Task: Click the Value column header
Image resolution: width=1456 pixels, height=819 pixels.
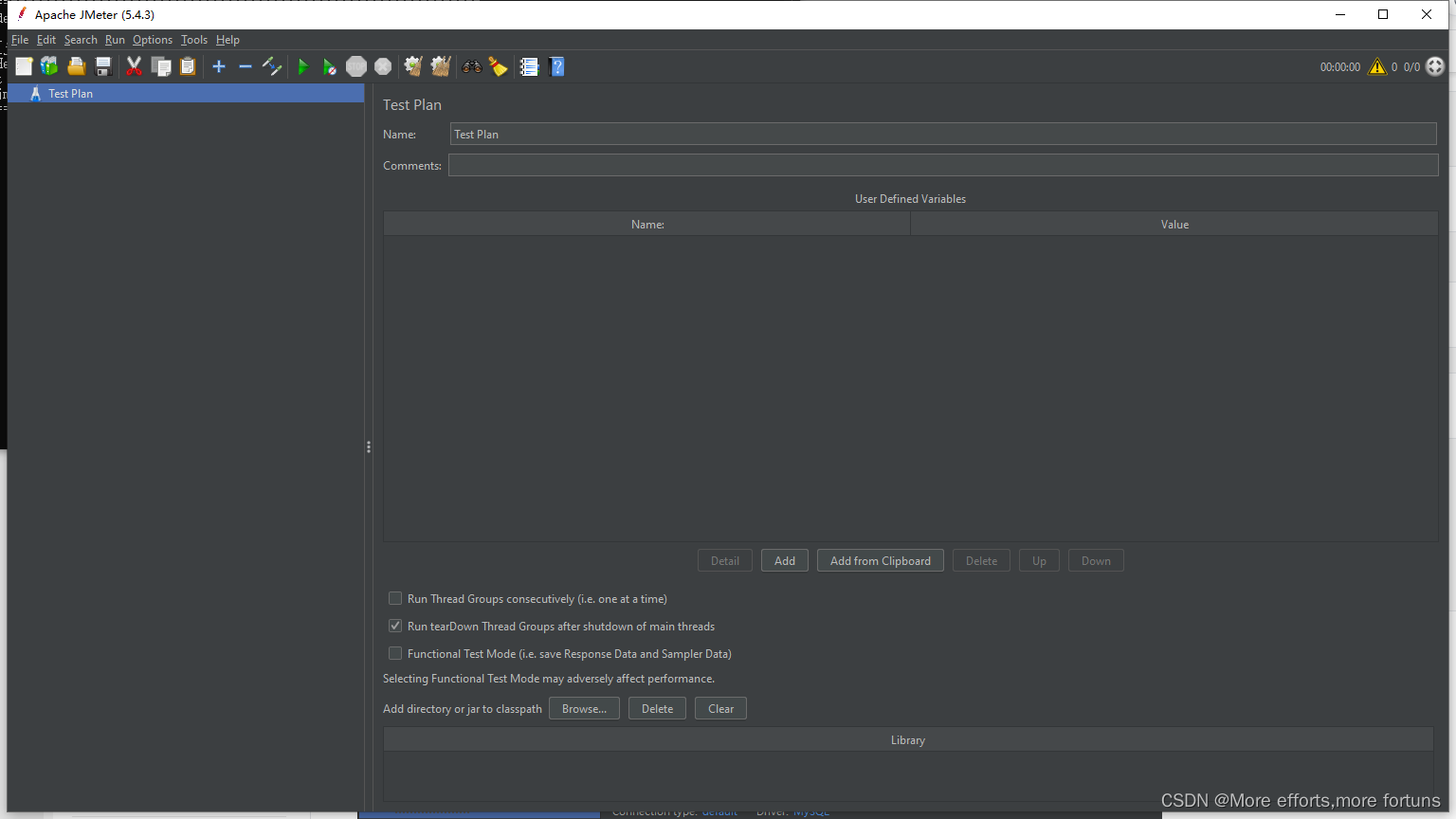Action: pyautogui.click(x=1174, y=224)
